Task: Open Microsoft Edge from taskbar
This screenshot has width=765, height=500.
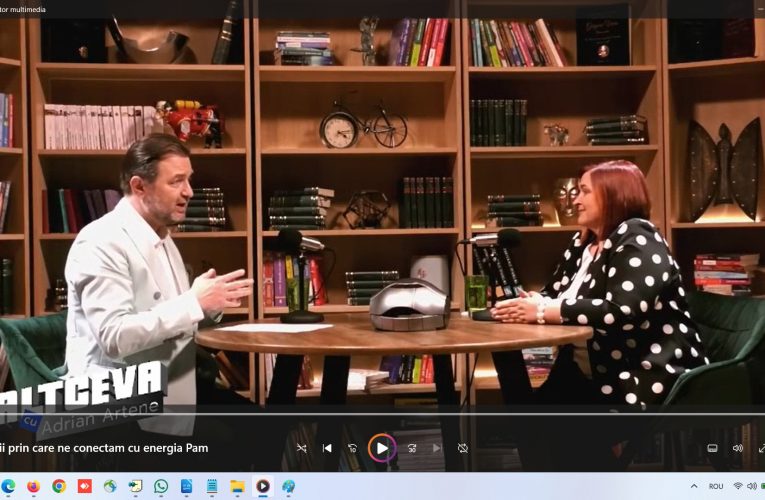Action: click(x=9, y=486)
